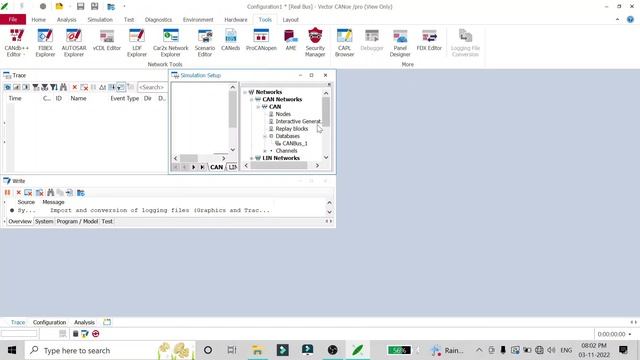Viewport: 640px width, 360px height.
Task: Collapse the CAN node in tree
Action: coord(258,107)
